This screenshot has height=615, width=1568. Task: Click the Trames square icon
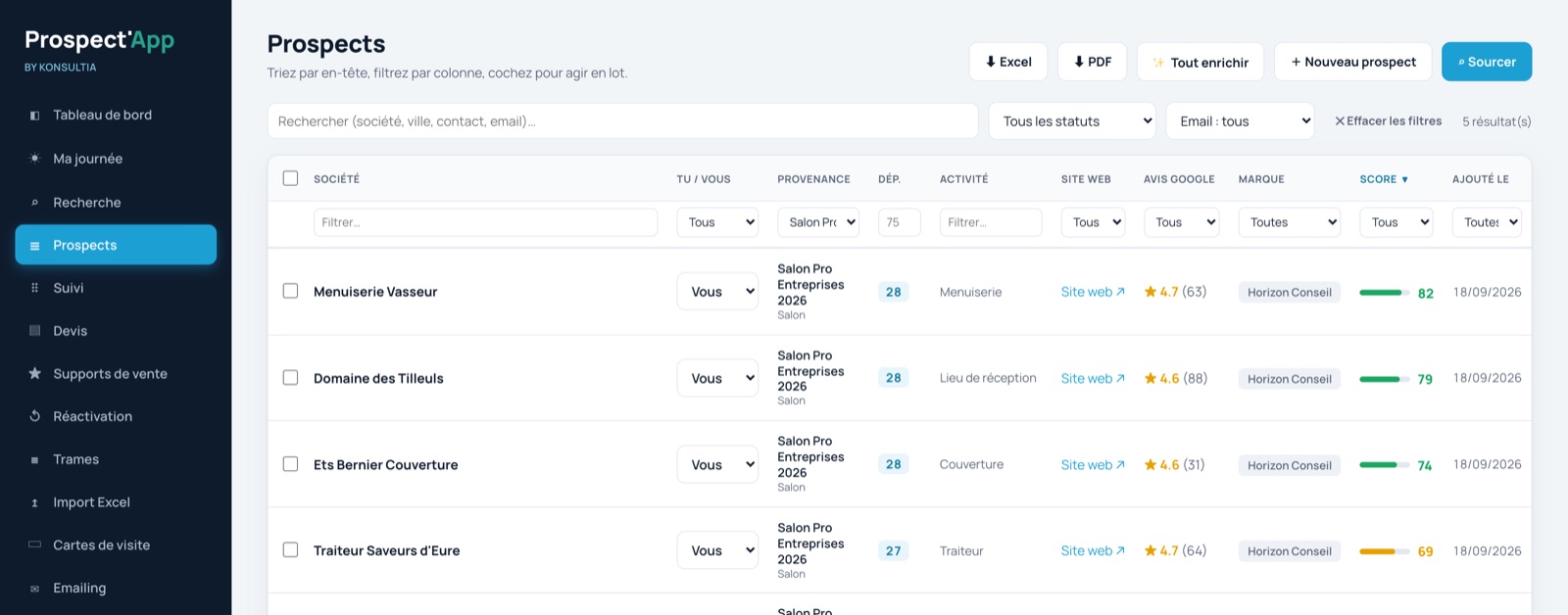[34, 459]
